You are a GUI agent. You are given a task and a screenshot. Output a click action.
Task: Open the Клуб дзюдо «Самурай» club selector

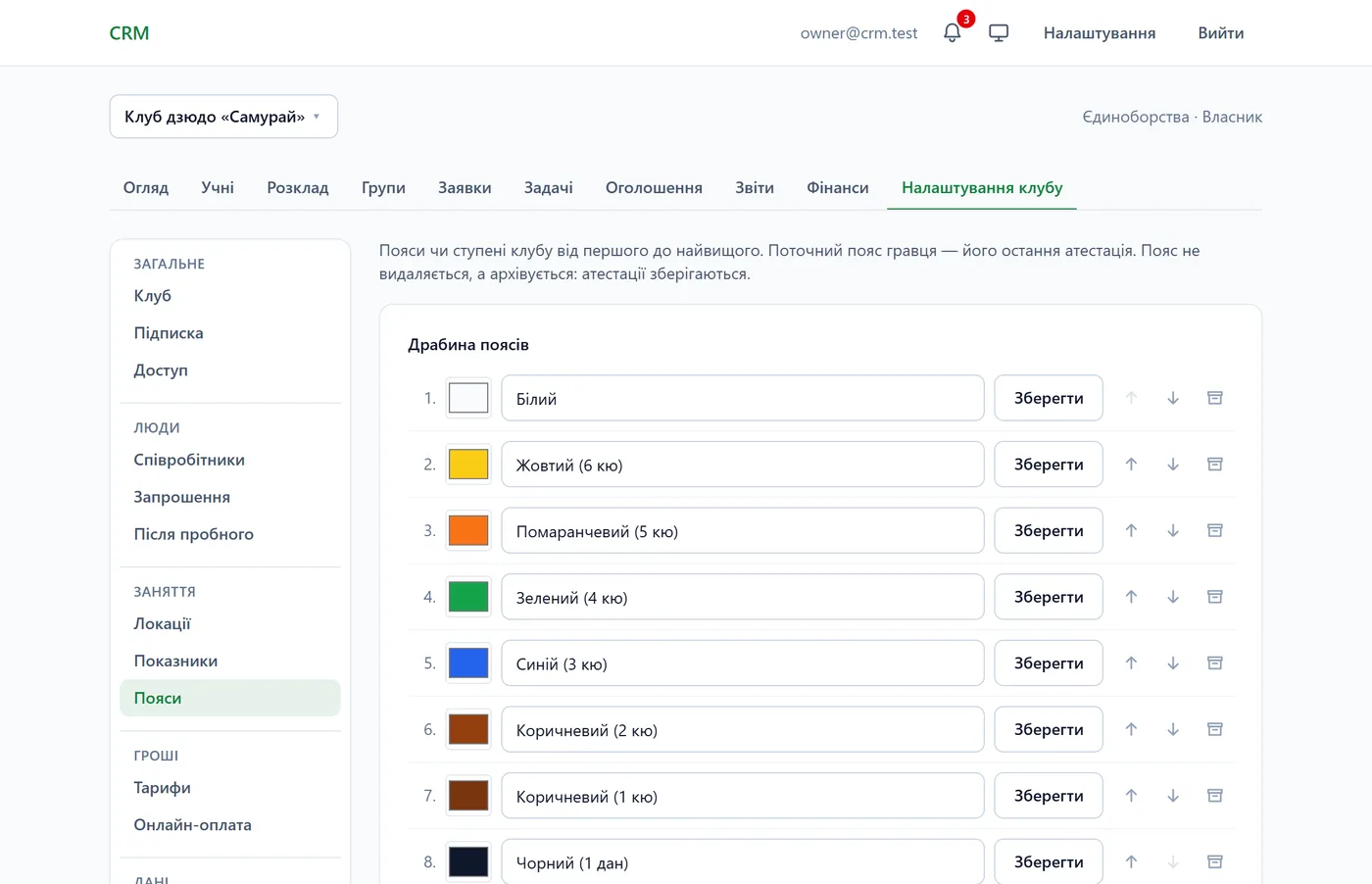[x=223, y=117]
